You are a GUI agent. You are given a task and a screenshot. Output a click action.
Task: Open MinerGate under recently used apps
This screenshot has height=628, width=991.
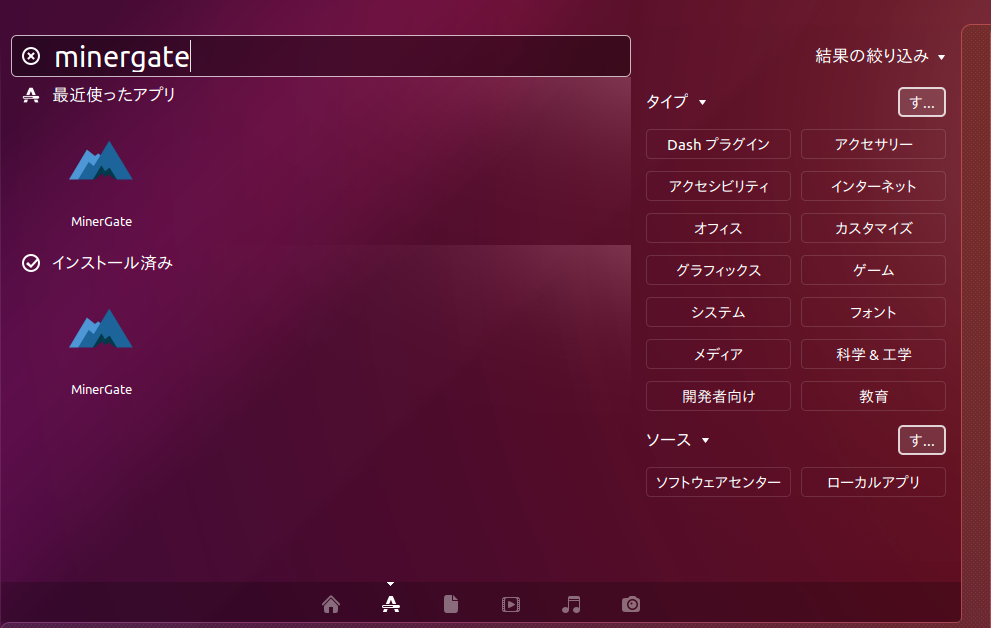tap(101, 162)
